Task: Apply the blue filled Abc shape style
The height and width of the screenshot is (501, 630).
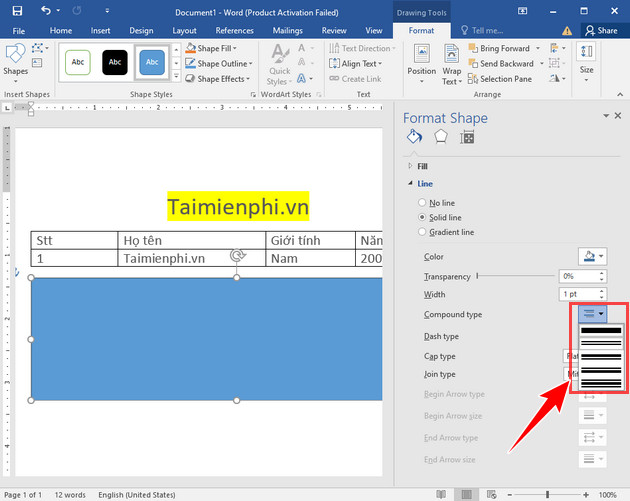Action: click(x=152, y=62)
